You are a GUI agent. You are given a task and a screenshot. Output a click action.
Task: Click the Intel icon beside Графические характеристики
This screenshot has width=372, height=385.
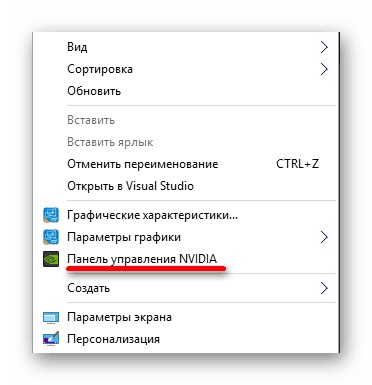51,215
